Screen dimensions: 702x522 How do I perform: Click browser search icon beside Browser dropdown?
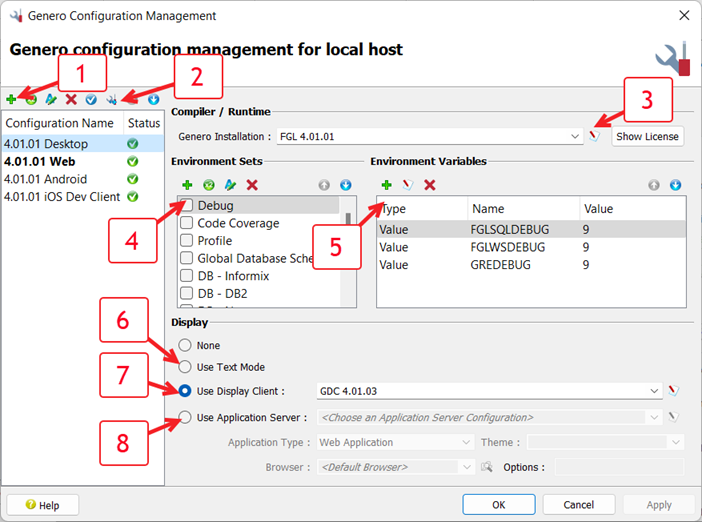pos(487,467)
